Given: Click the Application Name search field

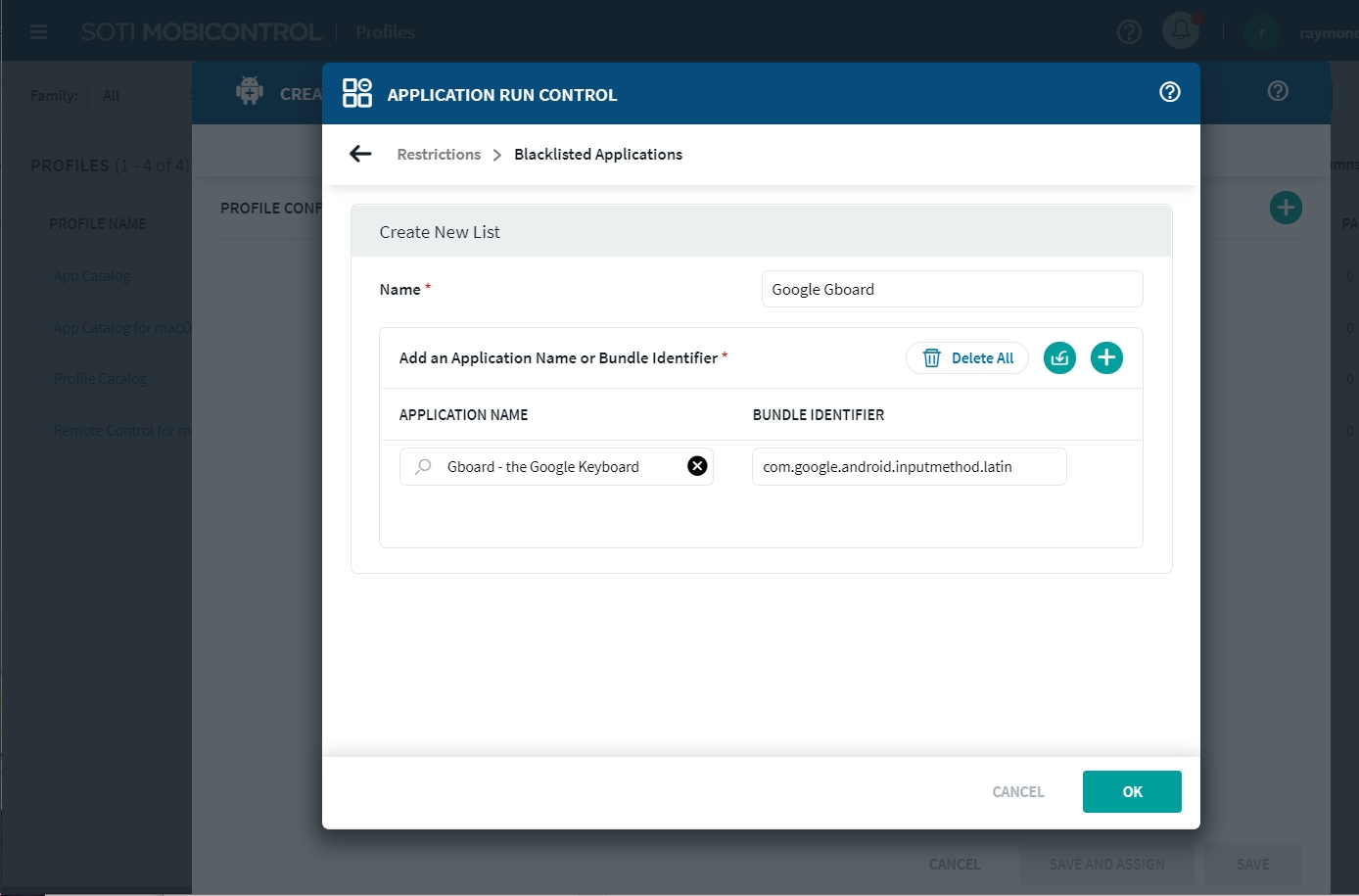Looking at the screenshot, I should [558, 467].
